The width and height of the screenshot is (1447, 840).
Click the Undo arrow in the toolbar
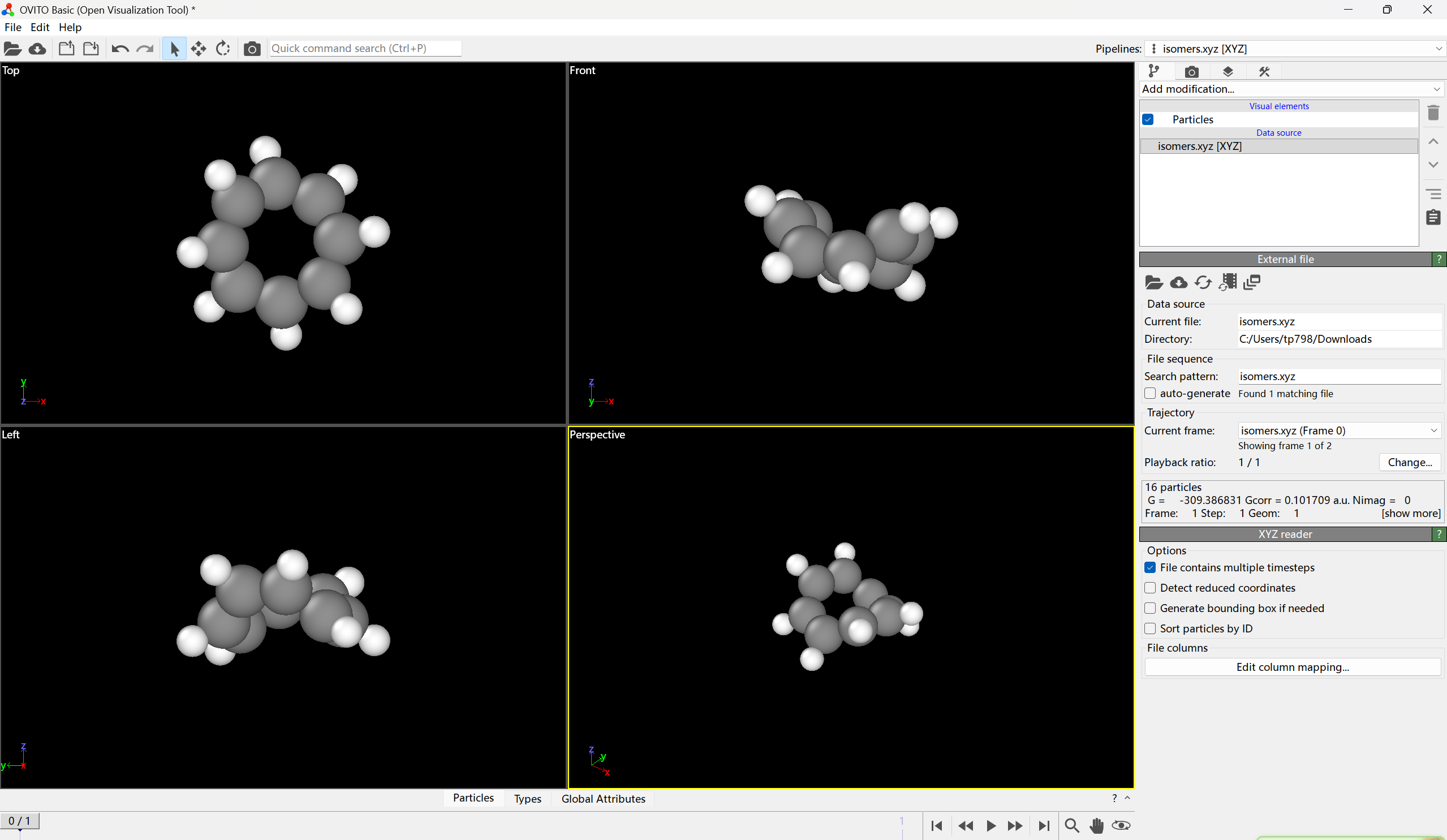[x=120, y=49]
